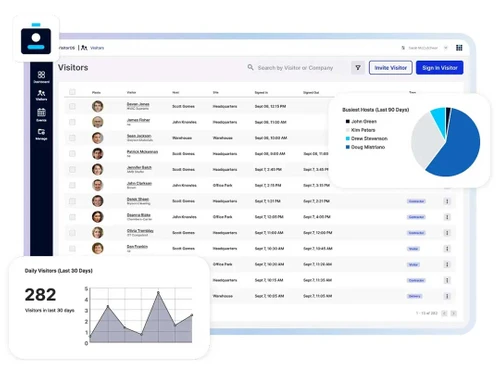
Task: Open the apps grid icon
Action: pyautogui.click(x=459, y=48)
